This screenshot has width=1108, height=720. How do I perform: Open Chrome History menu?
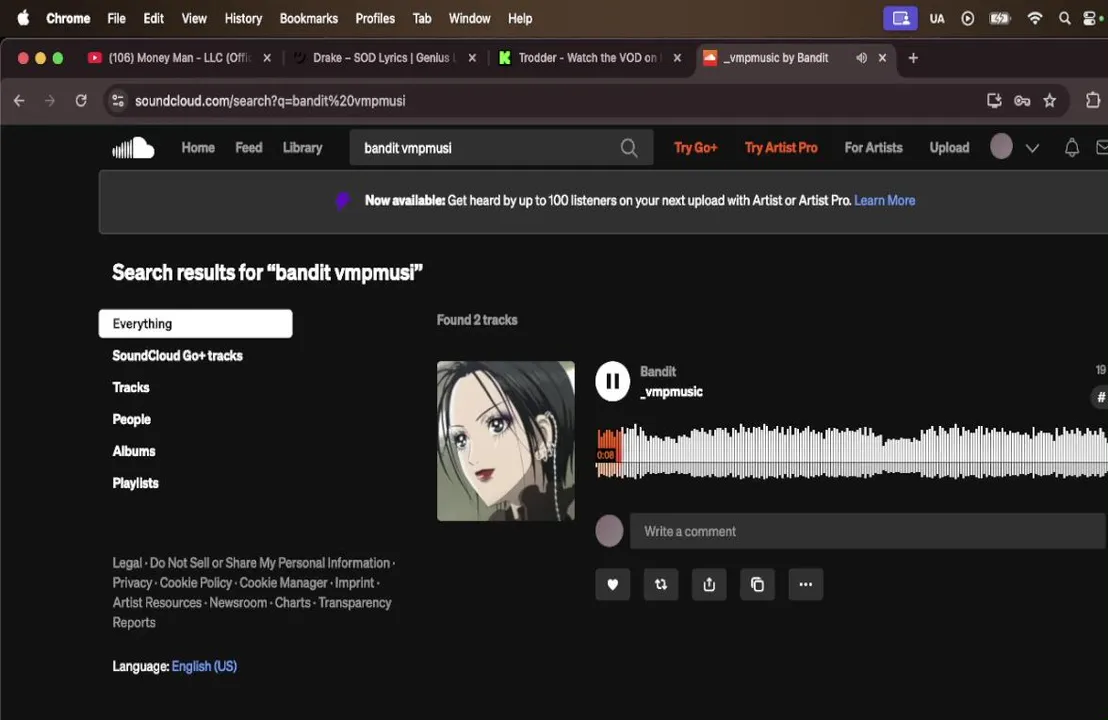[243, 18]
